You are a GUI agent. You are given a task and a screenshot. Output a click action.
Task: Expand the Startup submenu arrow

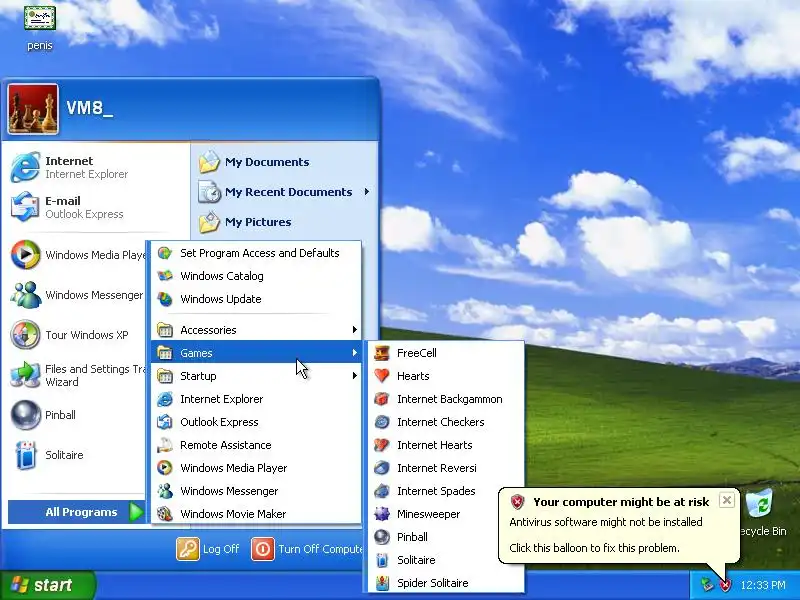(x=354, y=376)
